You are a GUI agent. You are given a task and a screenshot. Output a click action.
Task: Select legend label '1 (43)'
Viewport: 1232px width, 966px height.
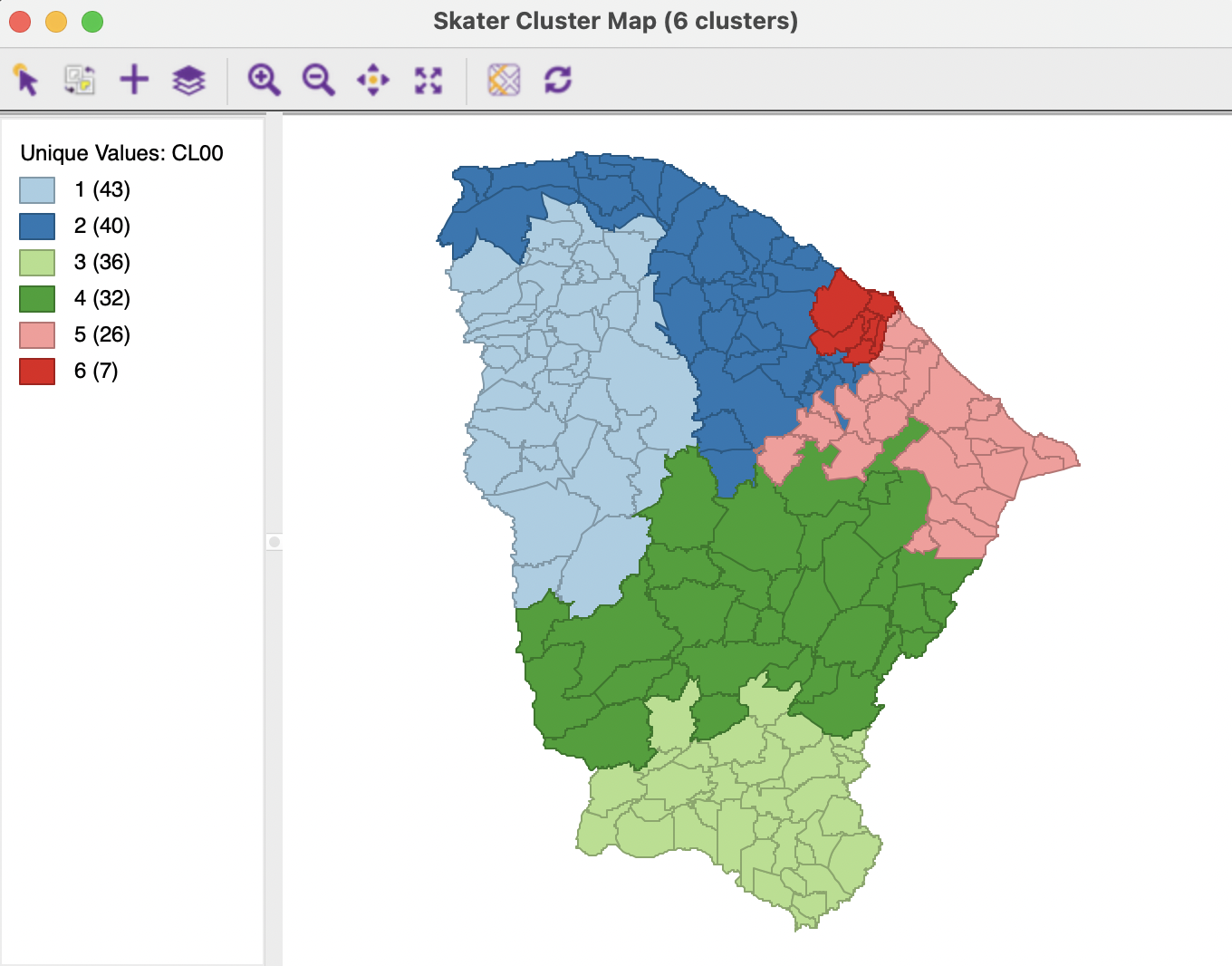(102, 189)
